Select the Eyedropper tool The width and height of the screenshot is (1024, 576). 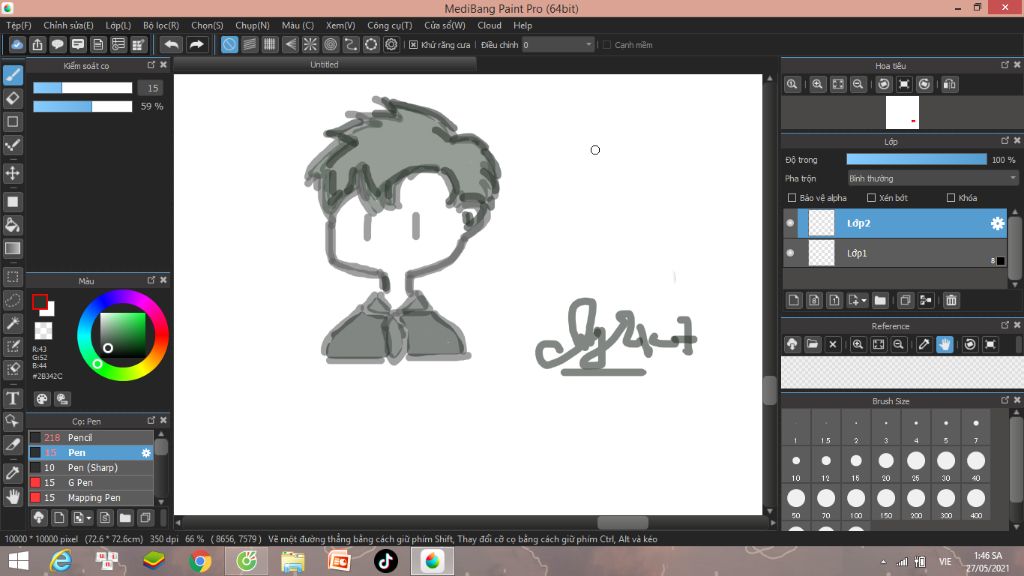tap(13, 473)
